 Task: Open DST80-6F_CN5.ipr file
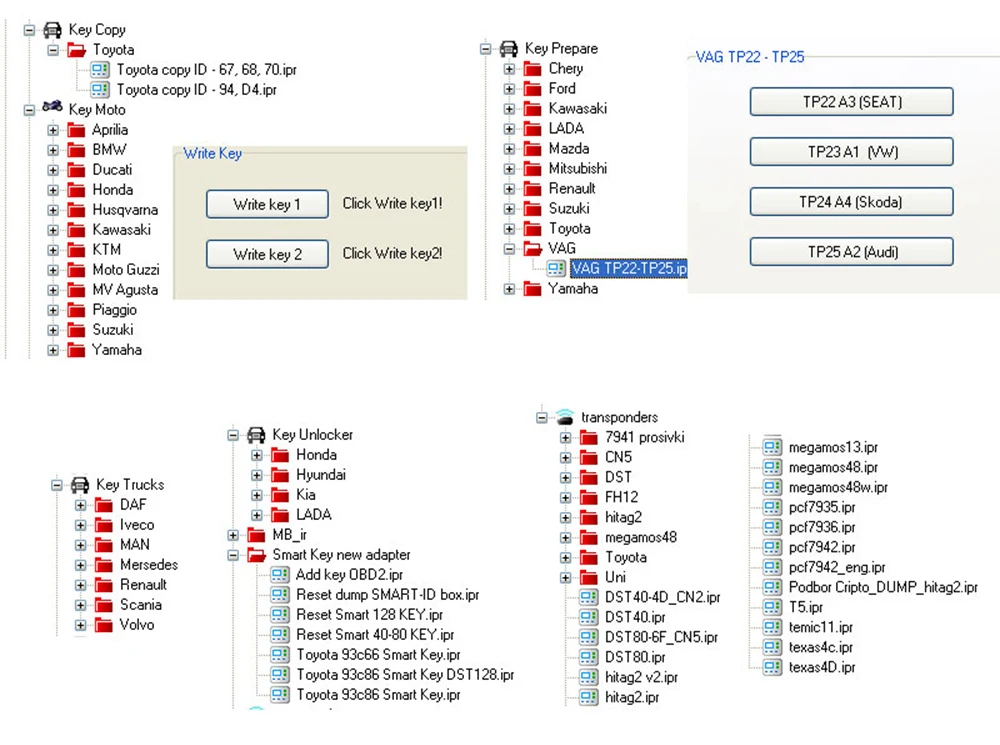click(x=661, y=637)
